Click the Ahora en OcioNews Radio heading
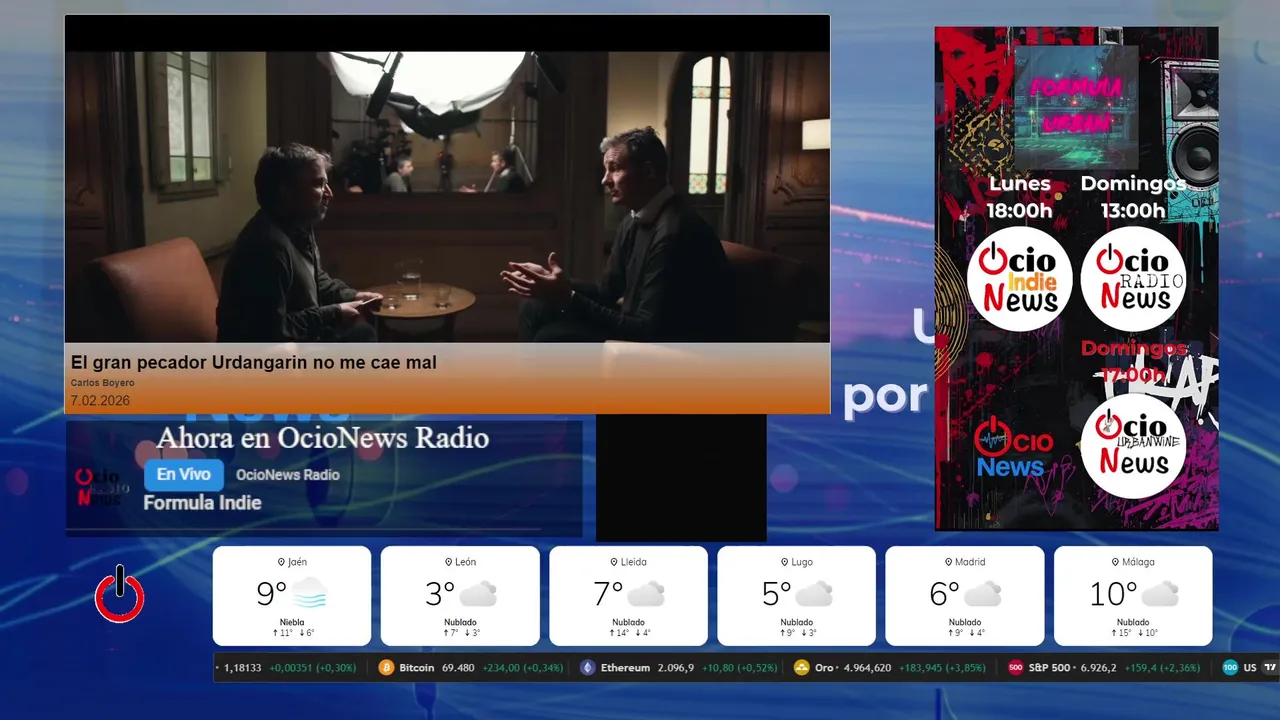 [323, 438]
